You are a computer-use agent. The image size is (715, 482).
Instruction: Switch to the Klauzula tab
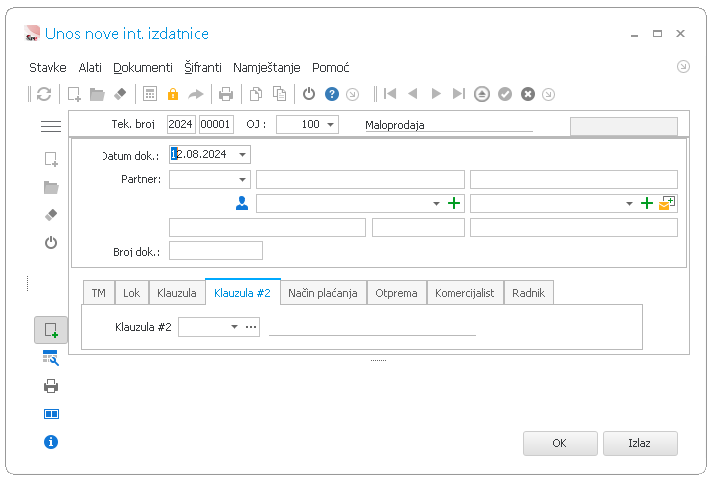coord(176,293)
